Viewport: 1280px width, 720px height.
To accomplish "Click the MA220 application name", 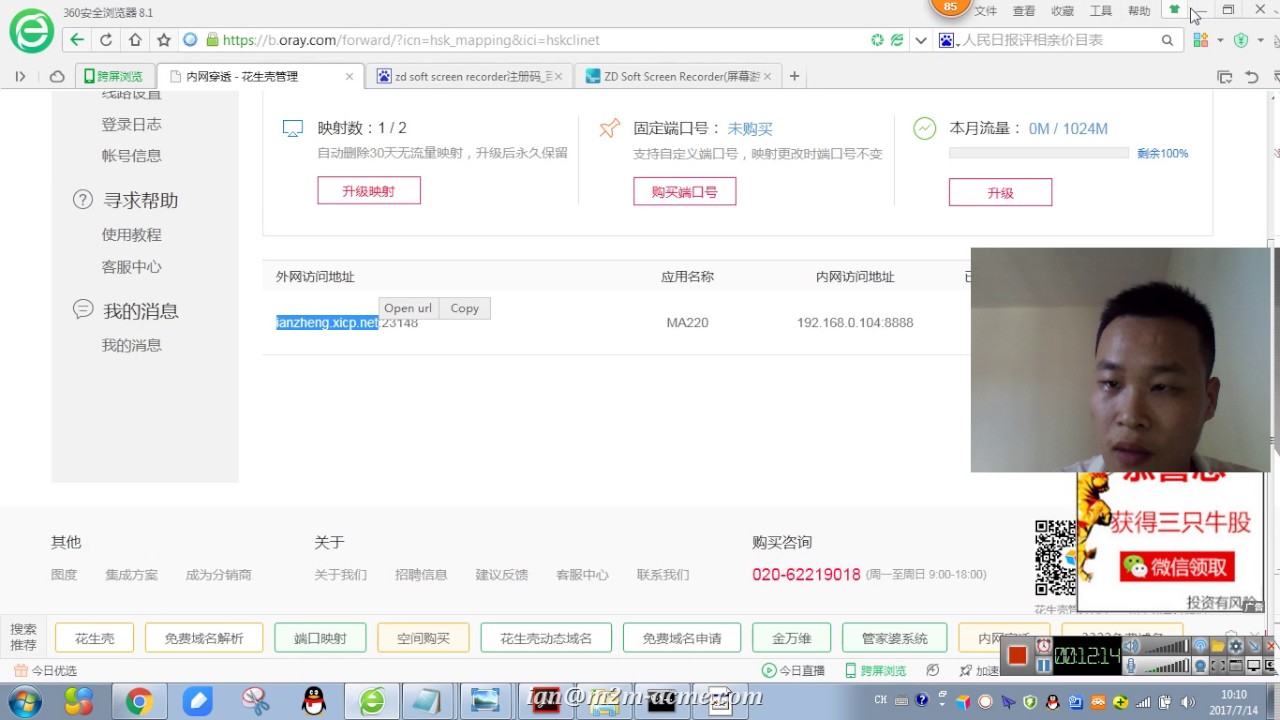I will [x=687, y=322].
